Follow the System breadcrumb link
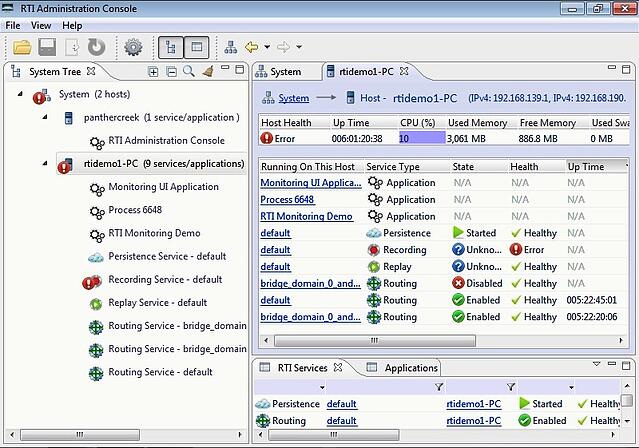Viewport: 639px width, 448px height. point(293,98)
